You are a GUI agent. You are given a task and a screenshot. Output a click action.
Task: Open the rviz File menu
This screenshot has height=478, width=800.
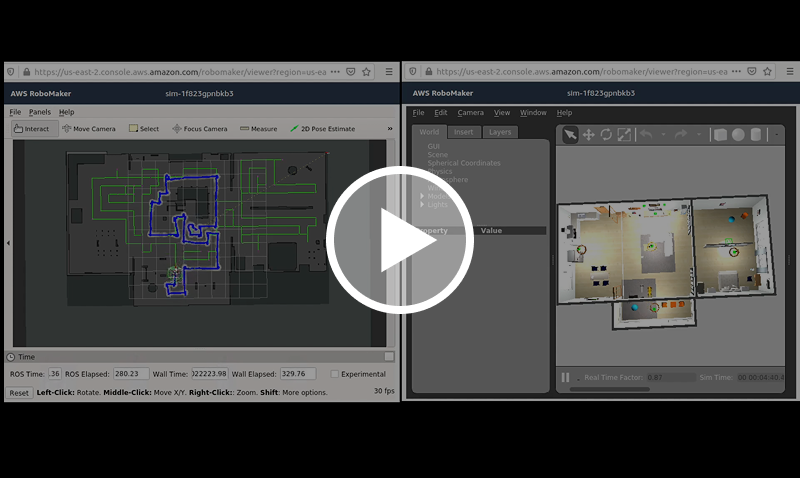(15, 112)
